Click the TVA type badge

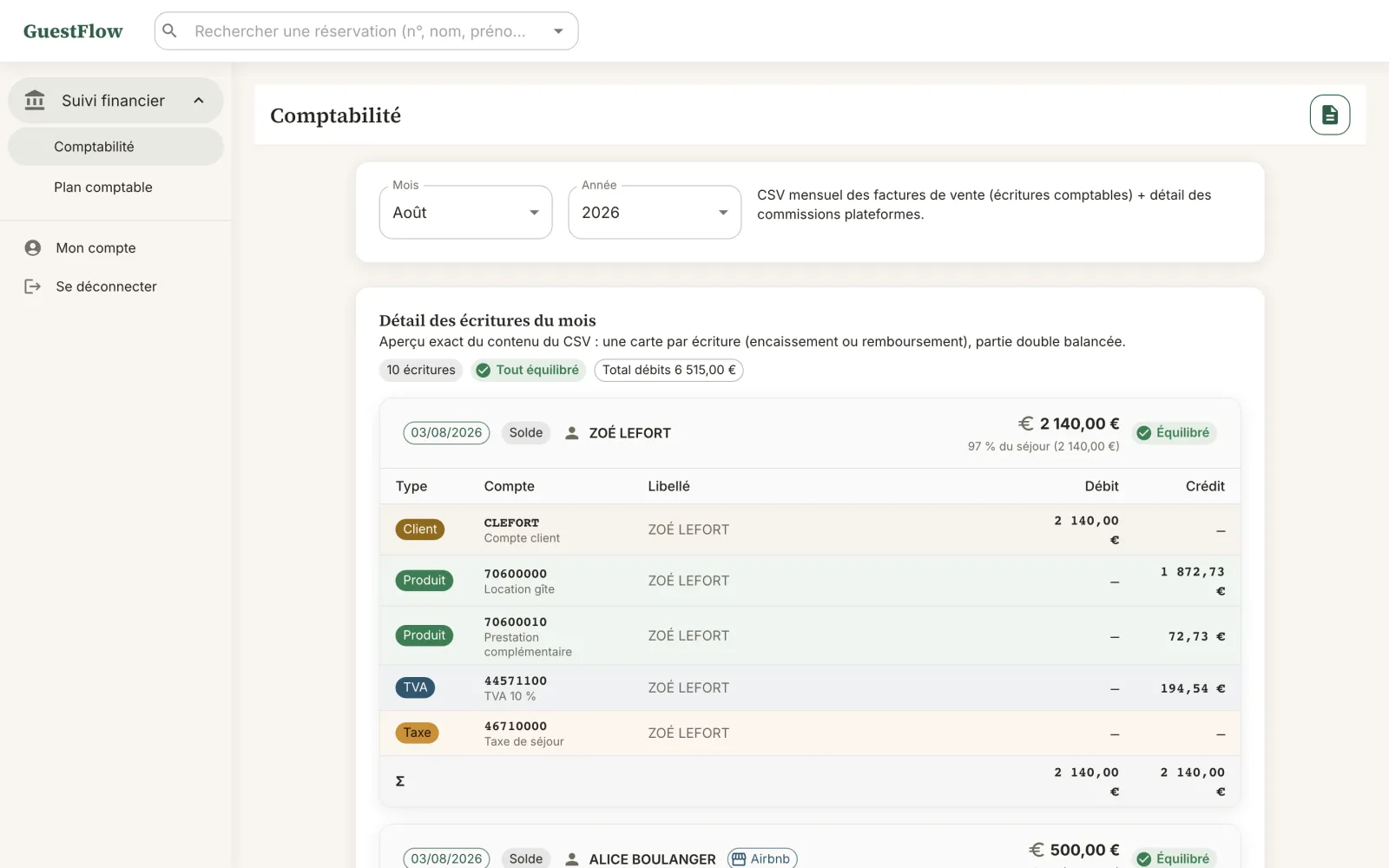(415, 687)
